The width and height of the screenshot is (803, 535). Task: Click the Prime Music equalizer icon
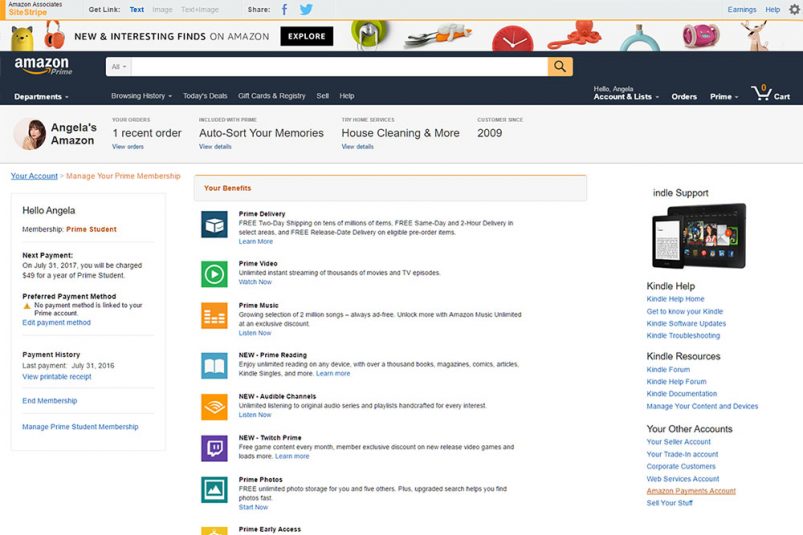[x=214, y=316]
